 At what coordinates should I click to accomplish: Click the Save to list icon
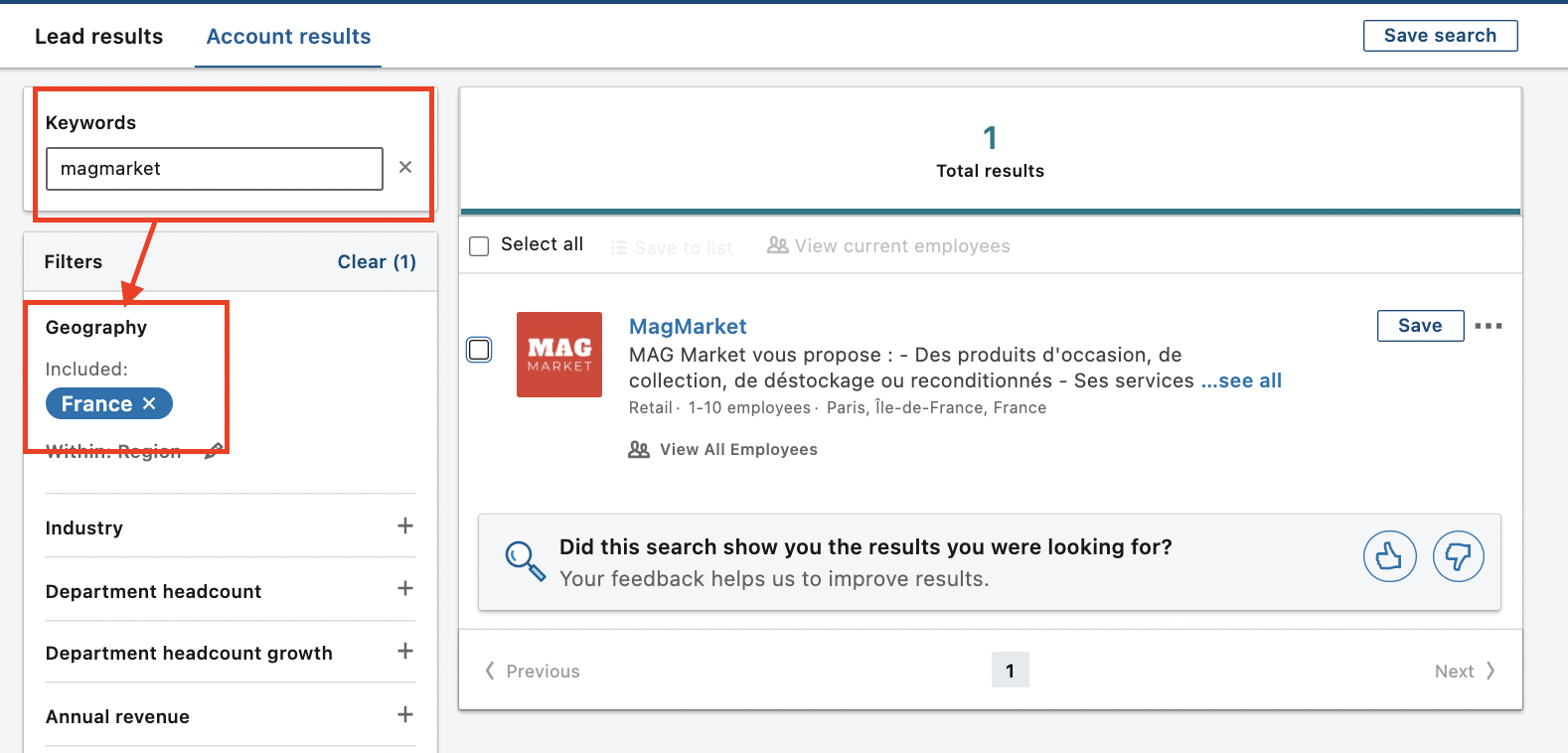tap(619, 247)
